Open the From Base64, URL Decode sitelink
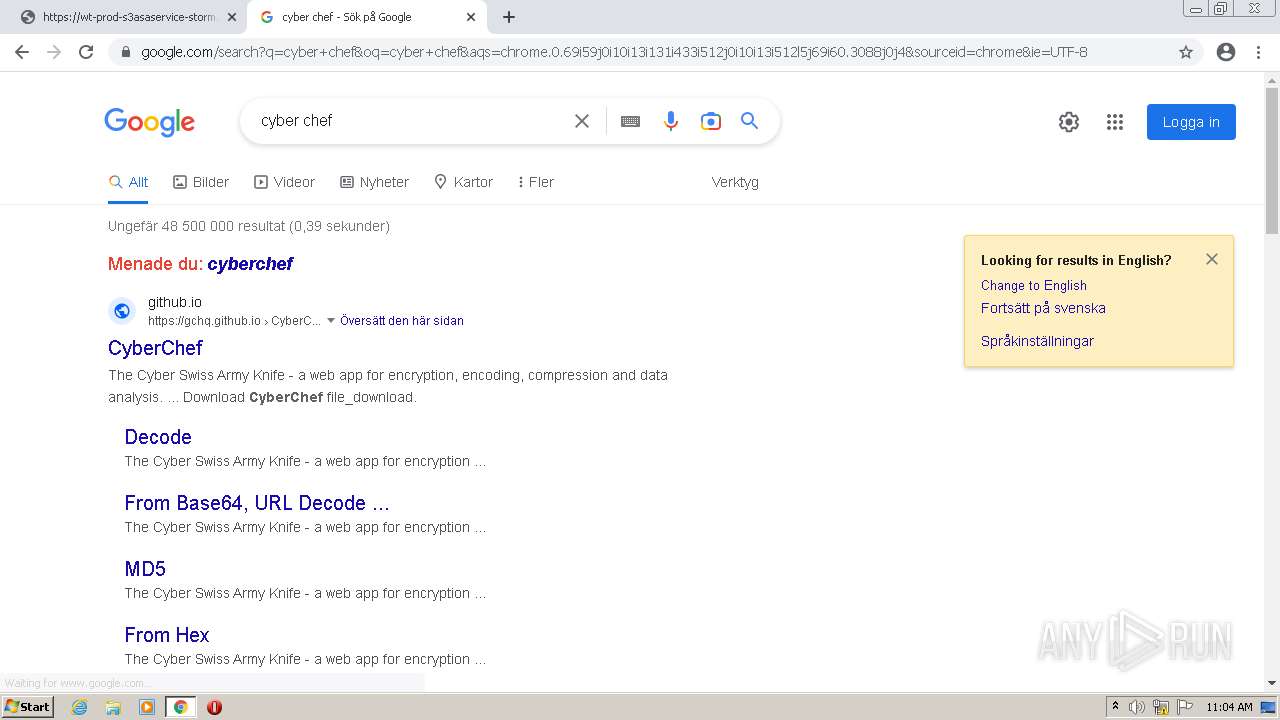Viewport: 1280px width, 720px height. pos(257,503)
